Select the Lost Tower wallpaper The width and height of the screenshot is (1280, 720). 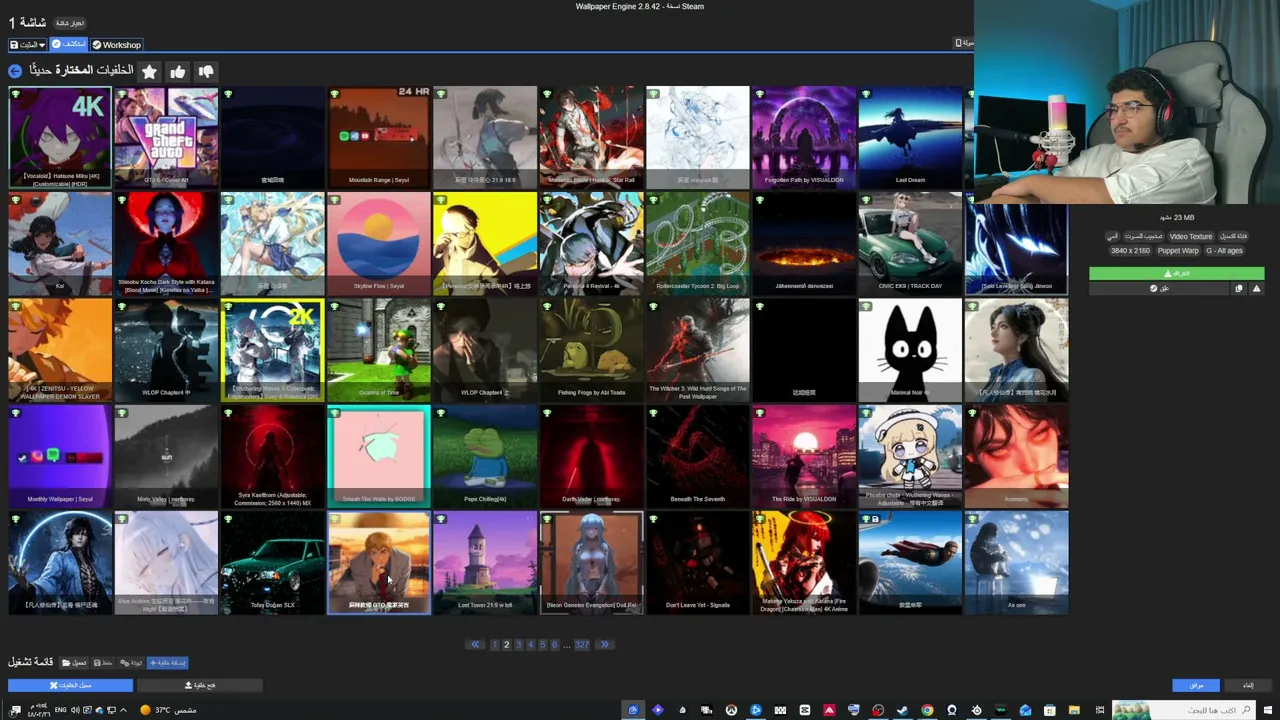[485, 562]
